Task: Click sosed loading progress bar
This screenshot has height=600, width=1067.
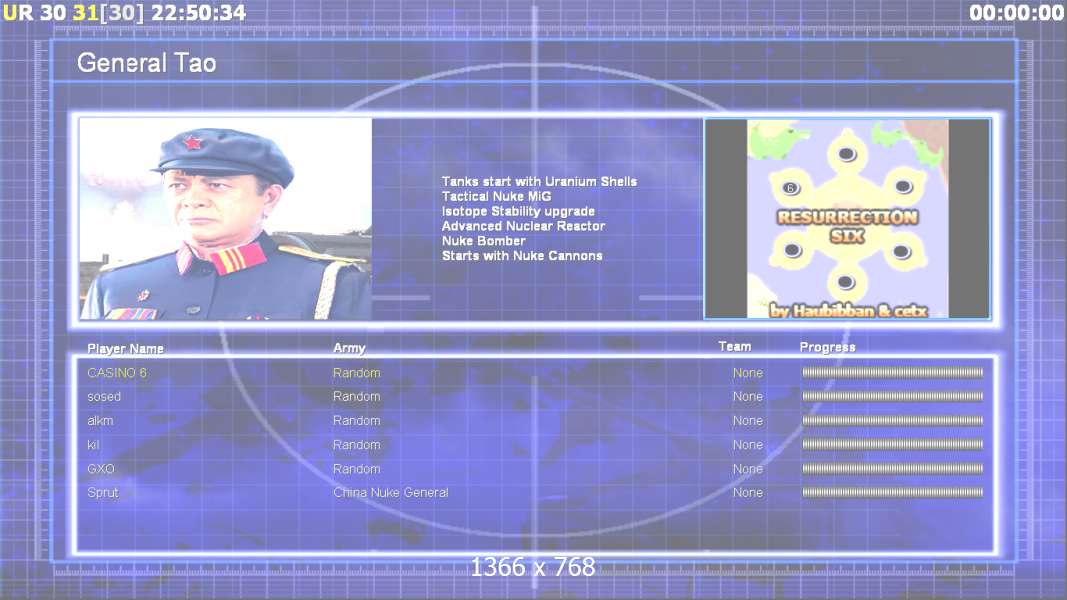Action: coord(892,397)
